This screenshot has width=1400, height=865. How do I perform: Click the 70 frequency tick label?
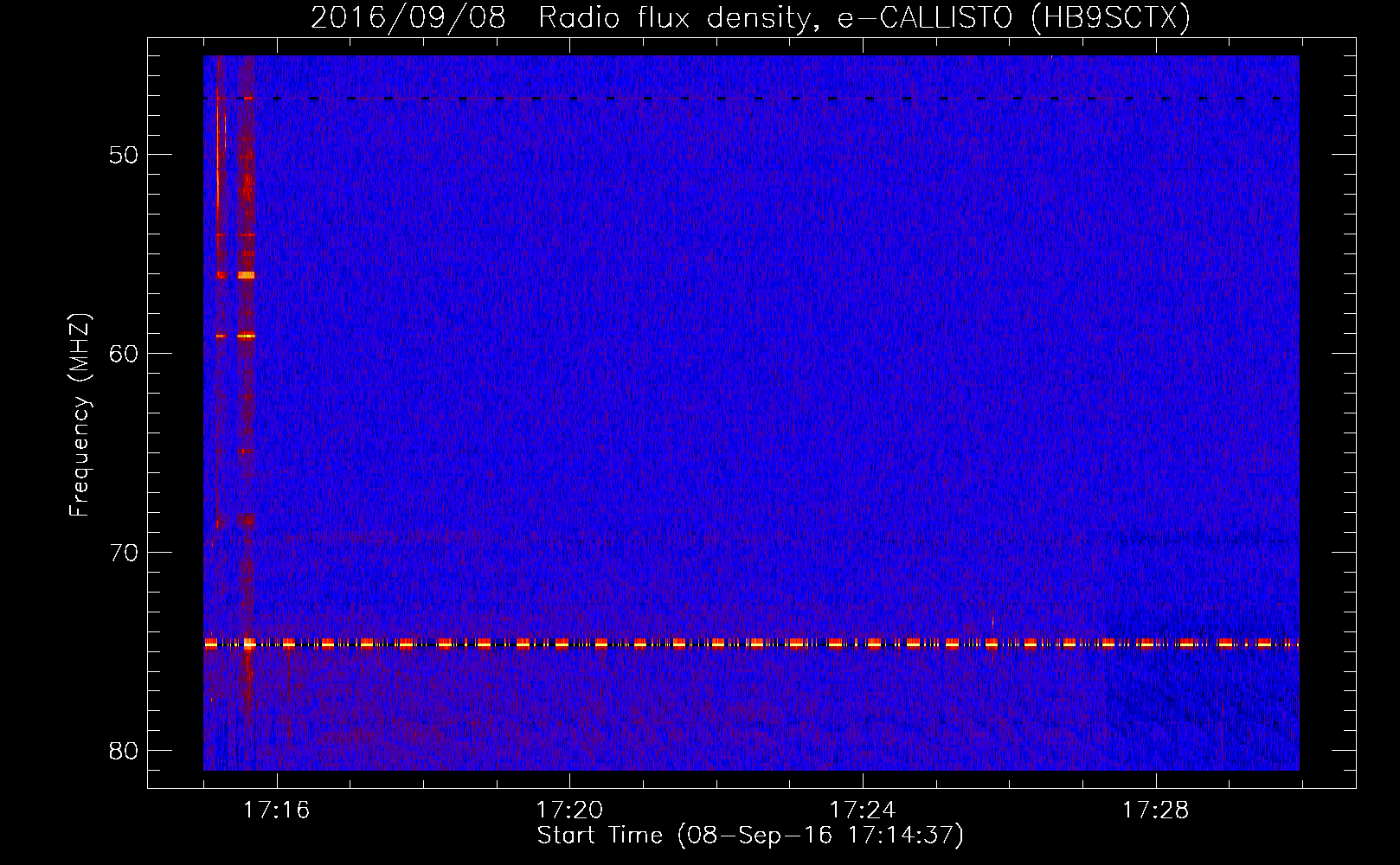[124, 552]
